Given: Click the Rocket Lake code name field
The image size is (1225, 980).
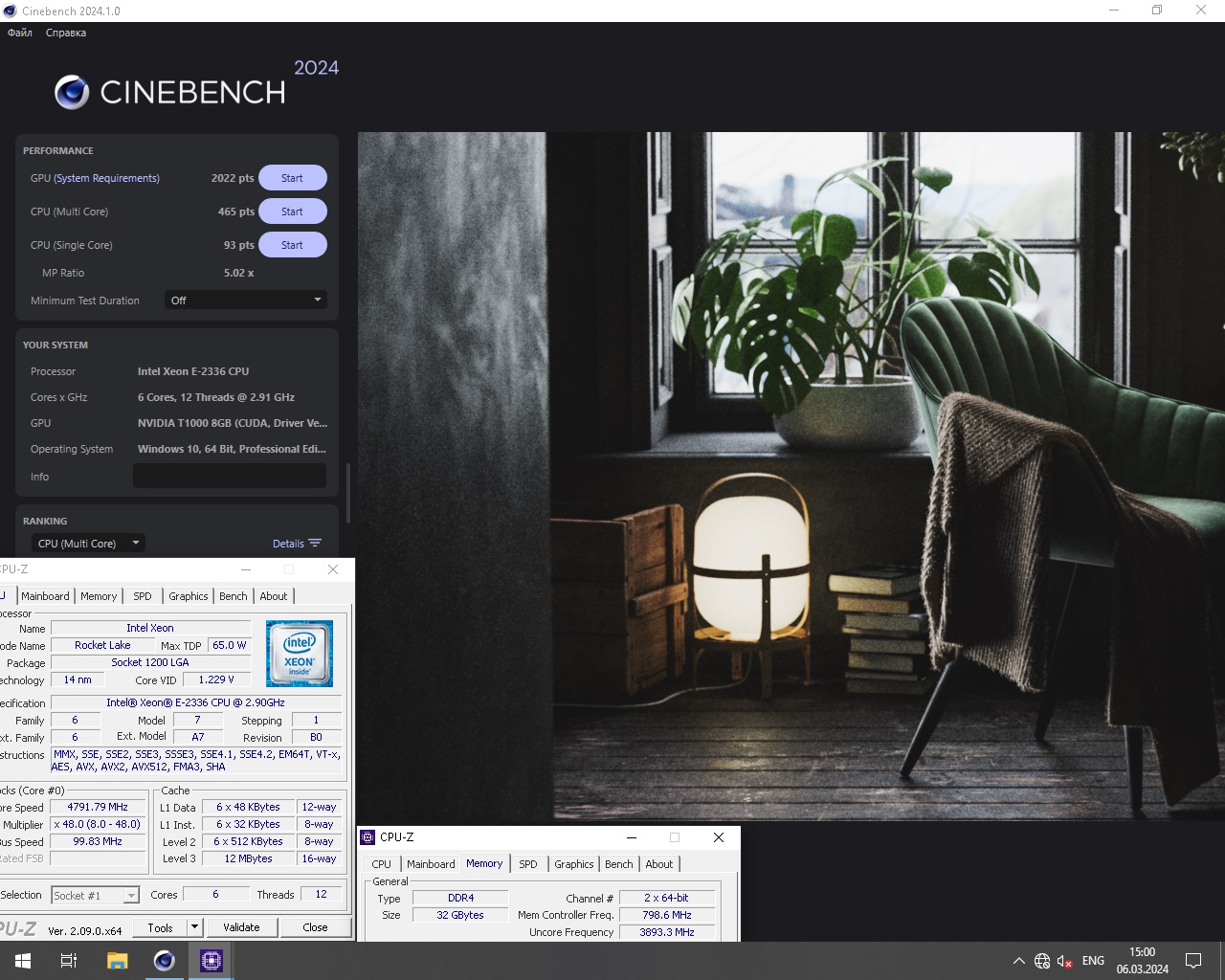Looking at the screenshot, I should pyautogui.click(x=102, y=645).
